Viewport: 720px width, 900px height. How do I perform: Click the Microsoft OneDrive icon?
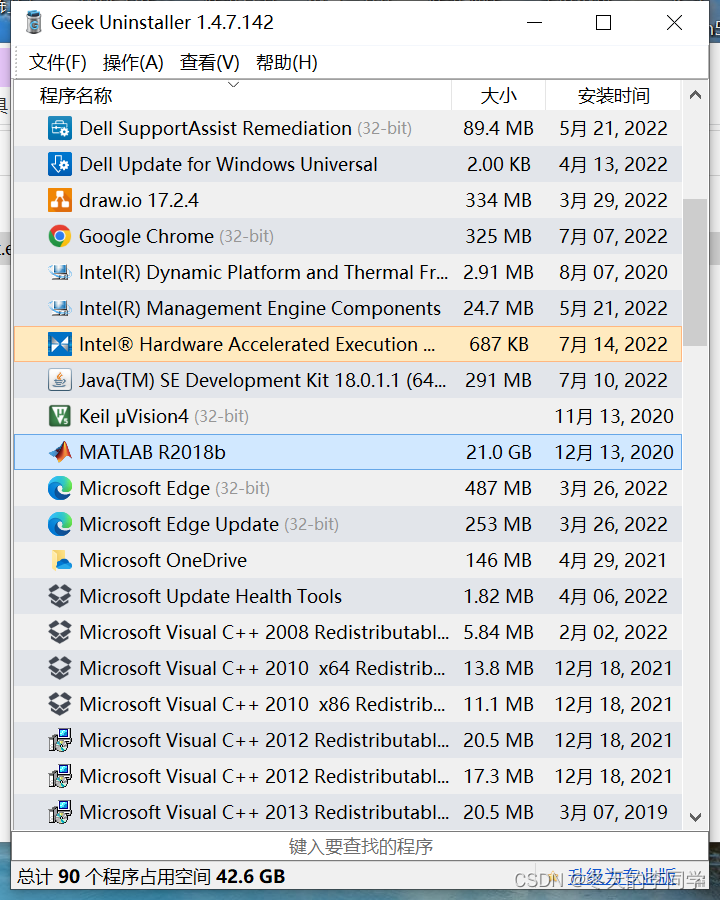60,560
